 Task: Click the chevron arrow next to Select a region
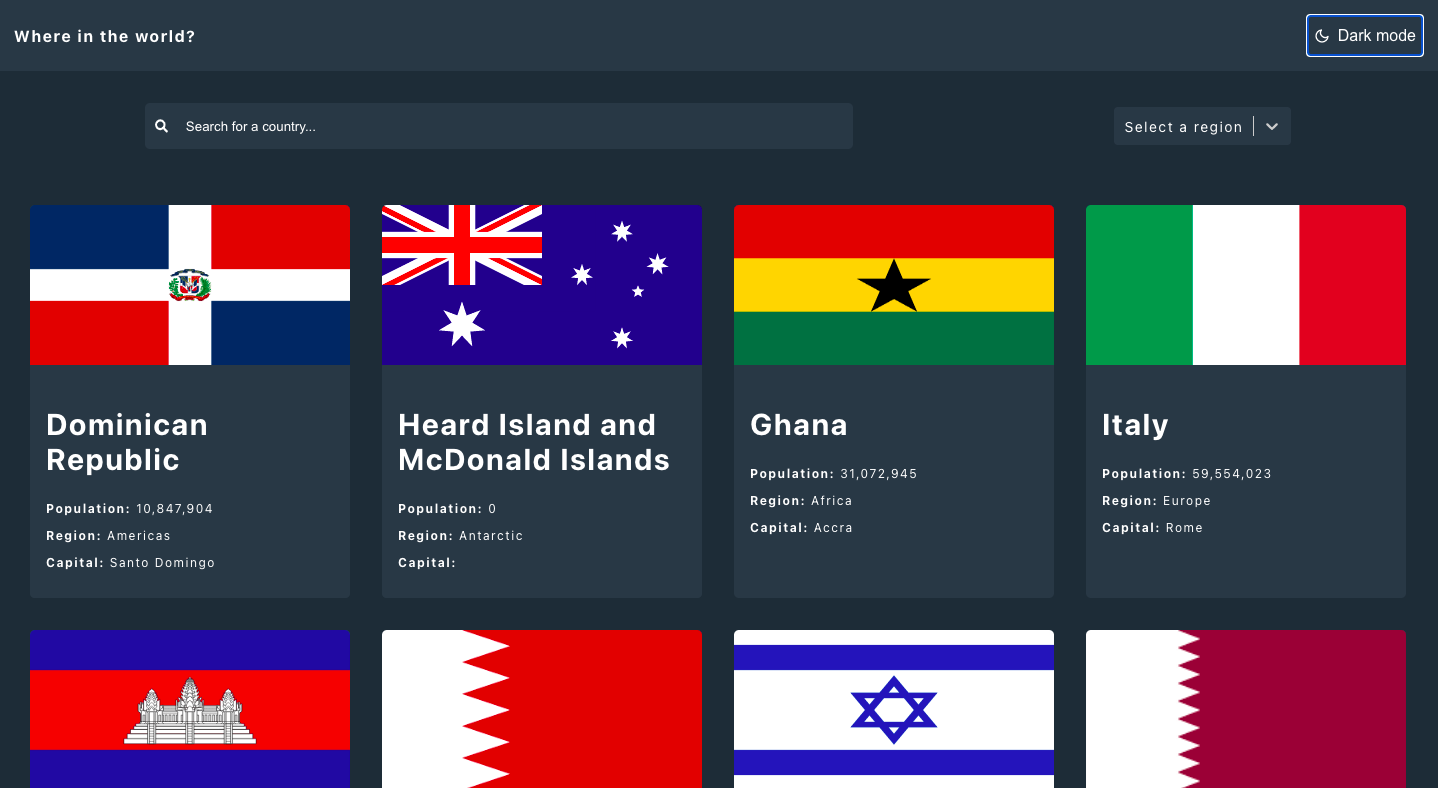(x=1271, y=126)
